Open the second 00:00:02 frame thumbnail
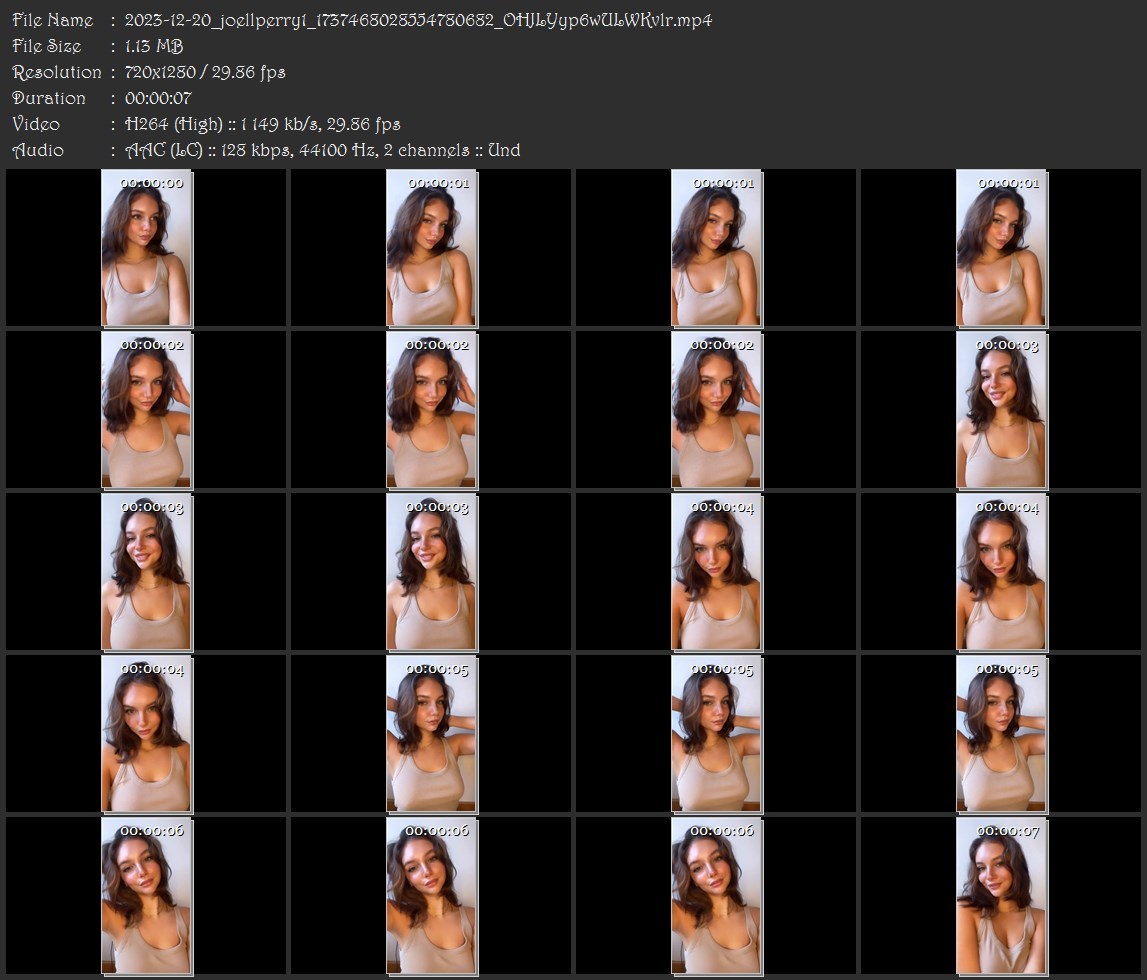 pyautogui.click(x=432, y=410)
